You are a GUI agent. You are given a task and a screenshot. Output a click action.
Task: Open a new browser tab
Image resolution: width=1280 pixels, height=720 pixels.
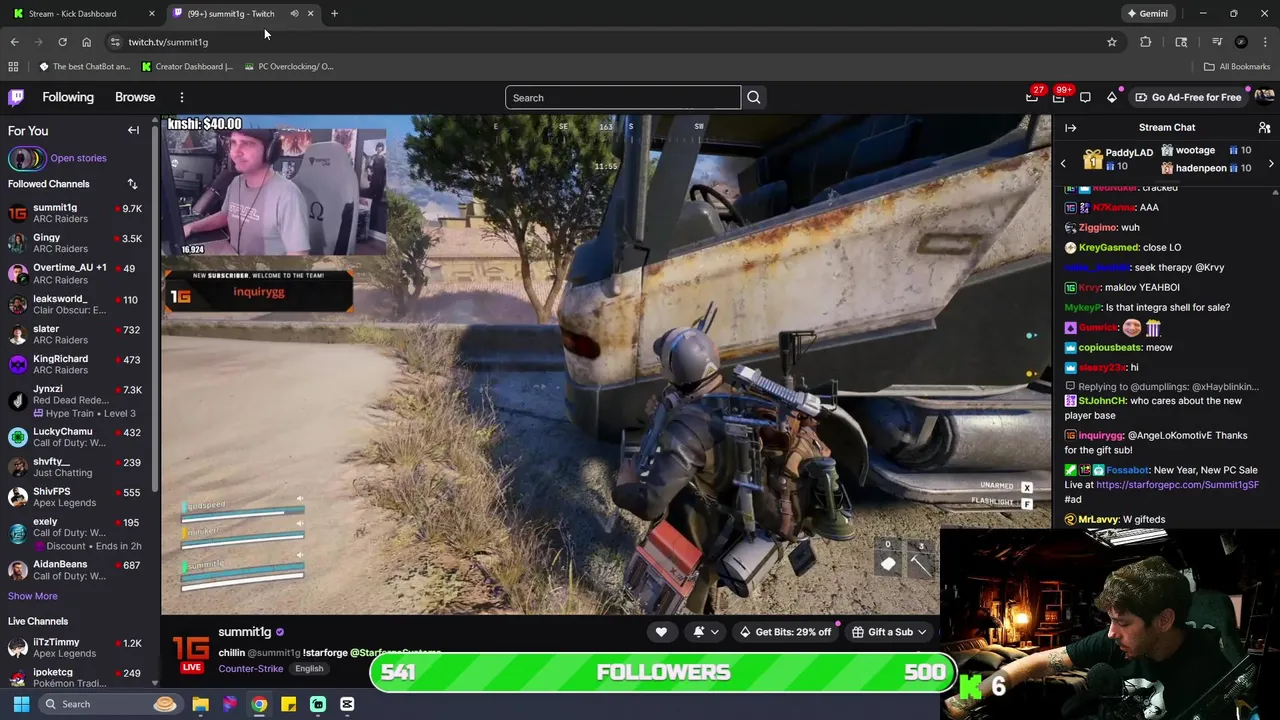pyautogui.click(x=334, y=14)
